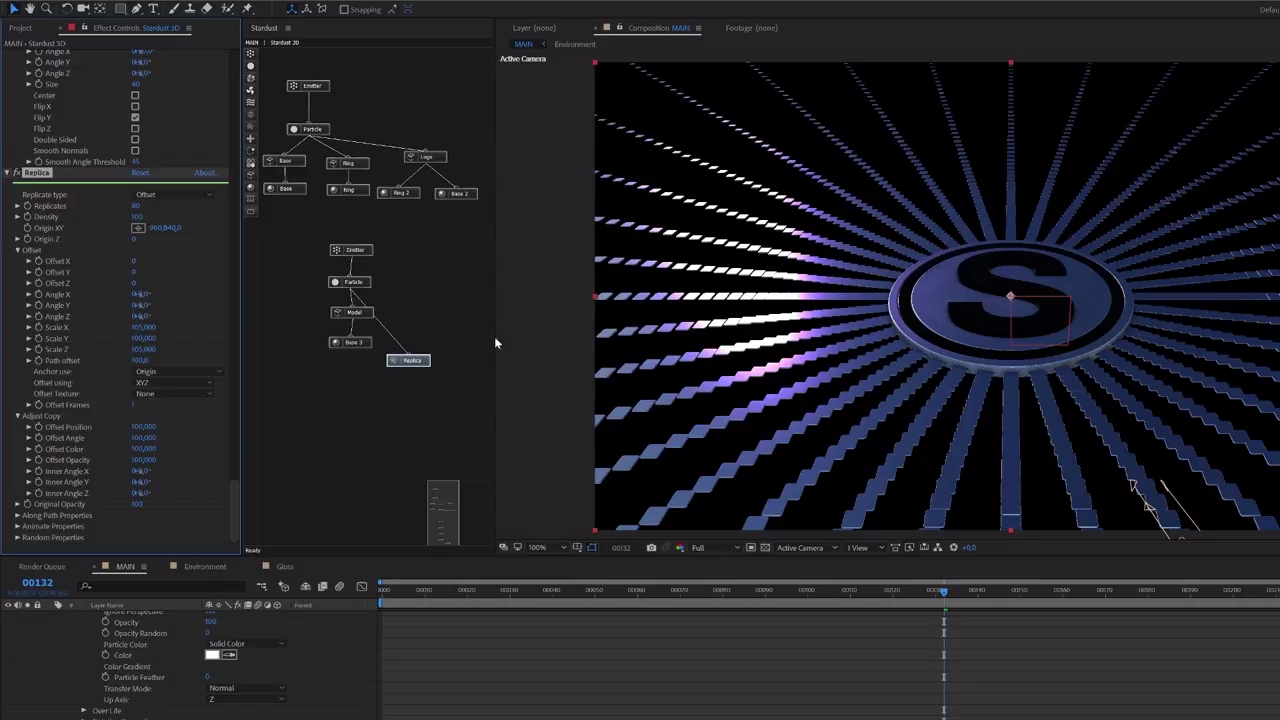Expand Random Properties section
The width and height of the screenshot is (1280, 720).
pos(17,537)
